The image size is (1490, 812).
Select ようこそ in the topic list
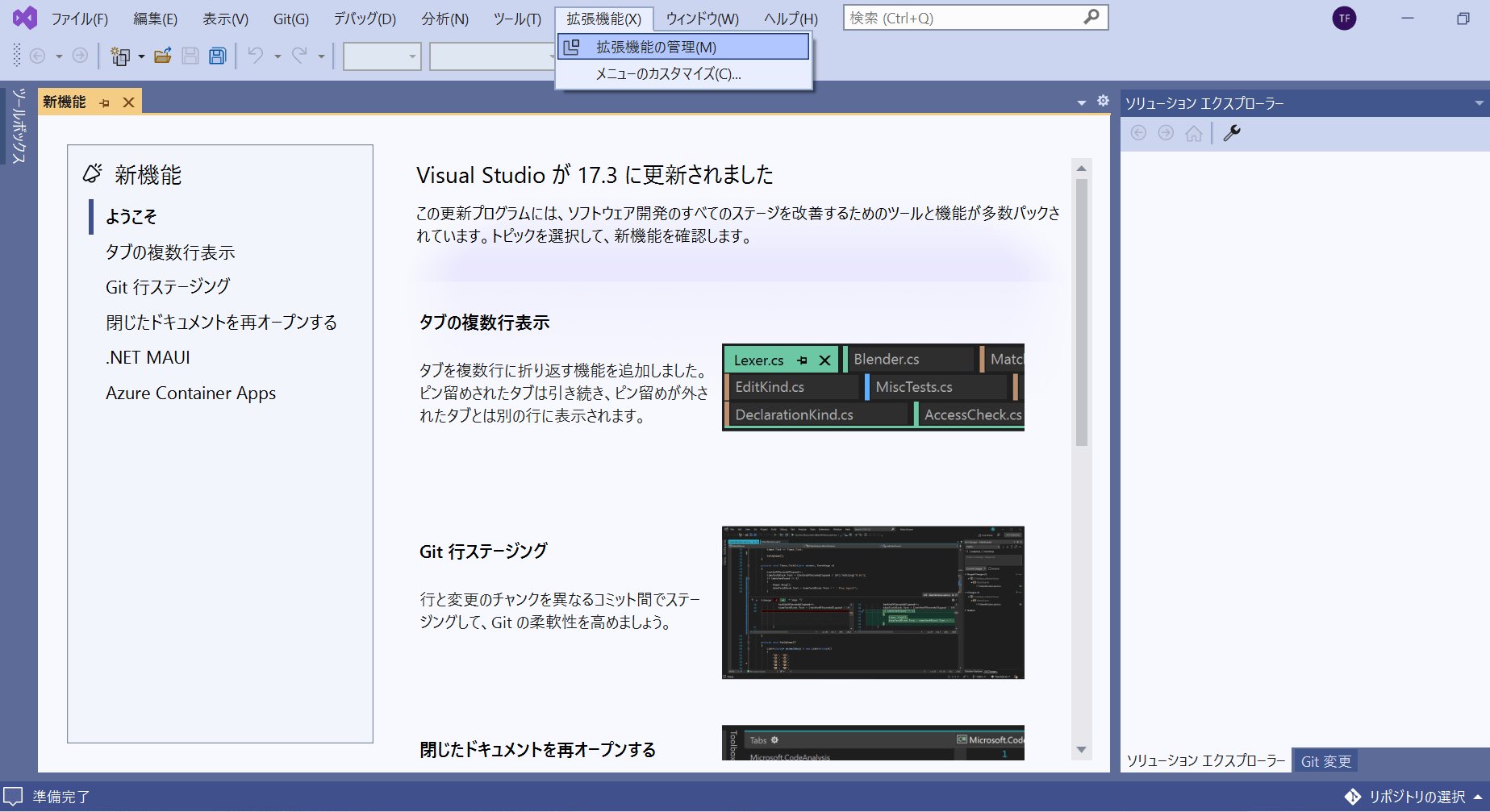pos(131,216)
